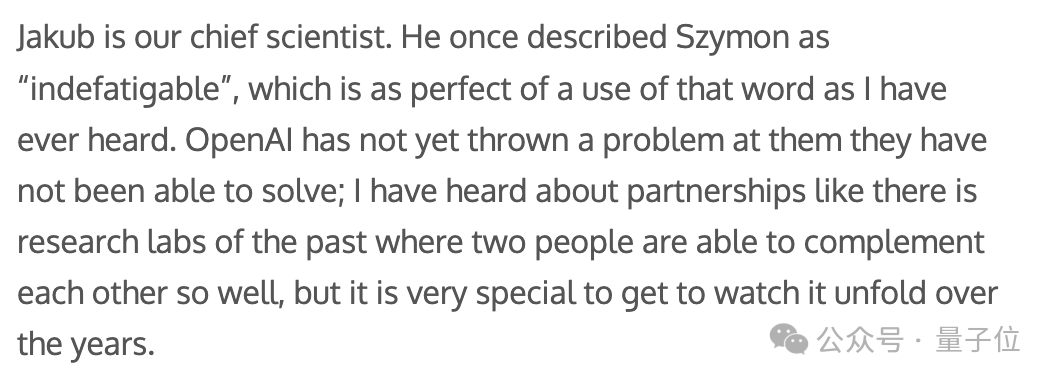Click the WeChat logo watermark icon

pyautogui.click(x=788, y=338)
